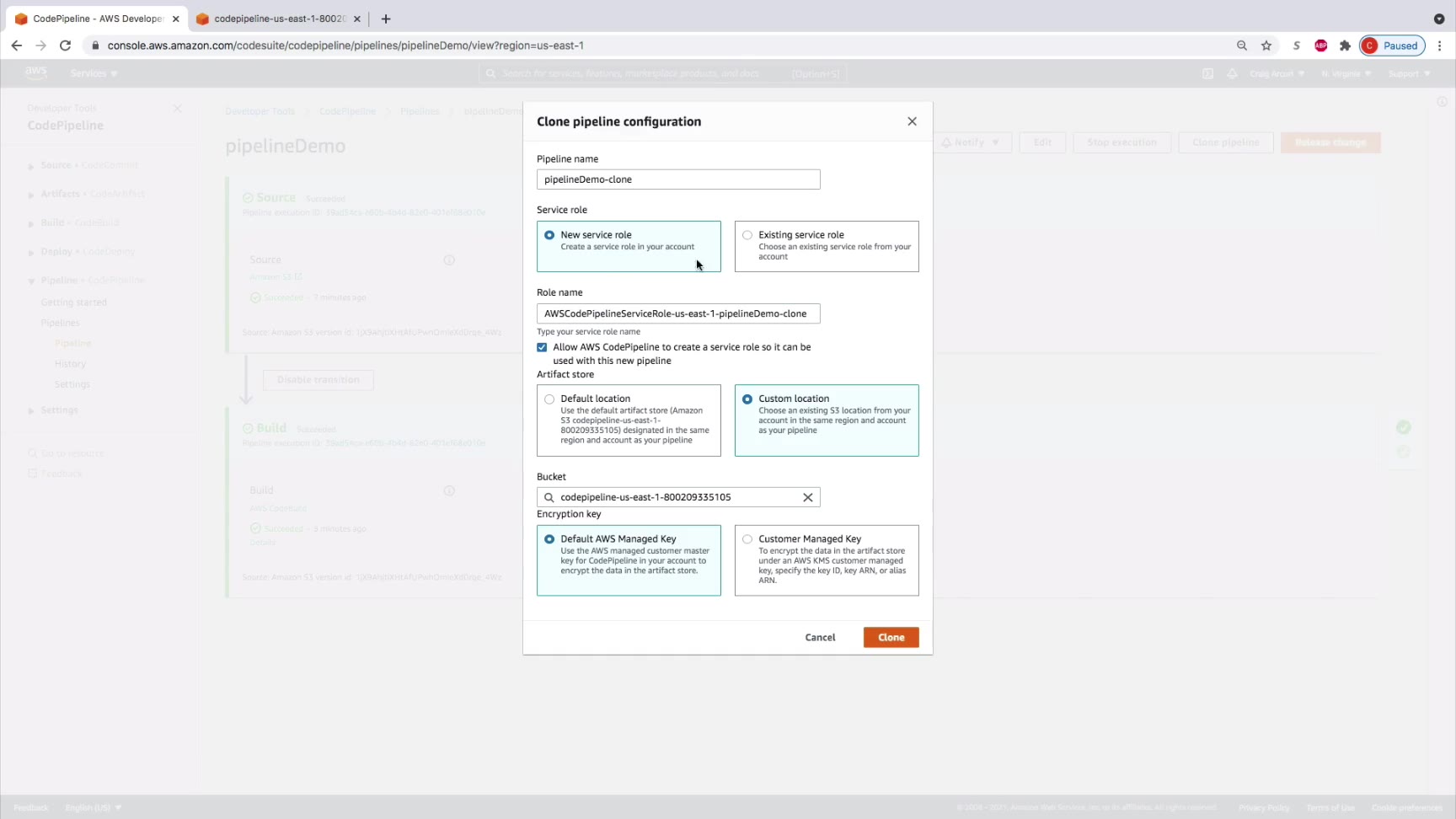This screenshot has height=819, width=1456.
Task: Click the Stop execution button
Action: (1121, 142)
